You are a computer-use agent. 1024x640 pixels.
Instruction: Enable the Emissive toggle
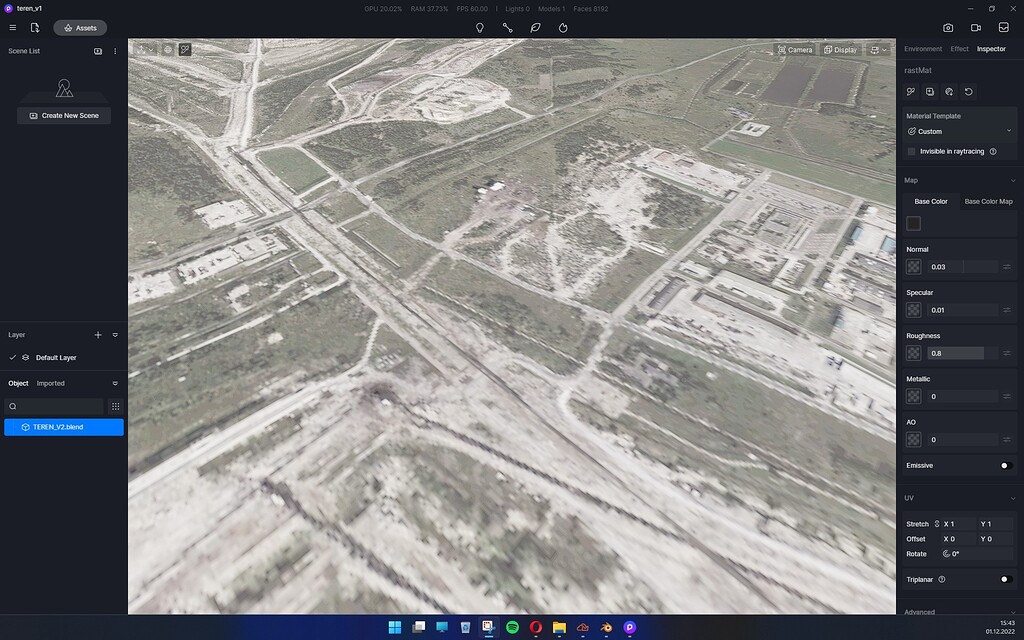[x=1006, y=465]
